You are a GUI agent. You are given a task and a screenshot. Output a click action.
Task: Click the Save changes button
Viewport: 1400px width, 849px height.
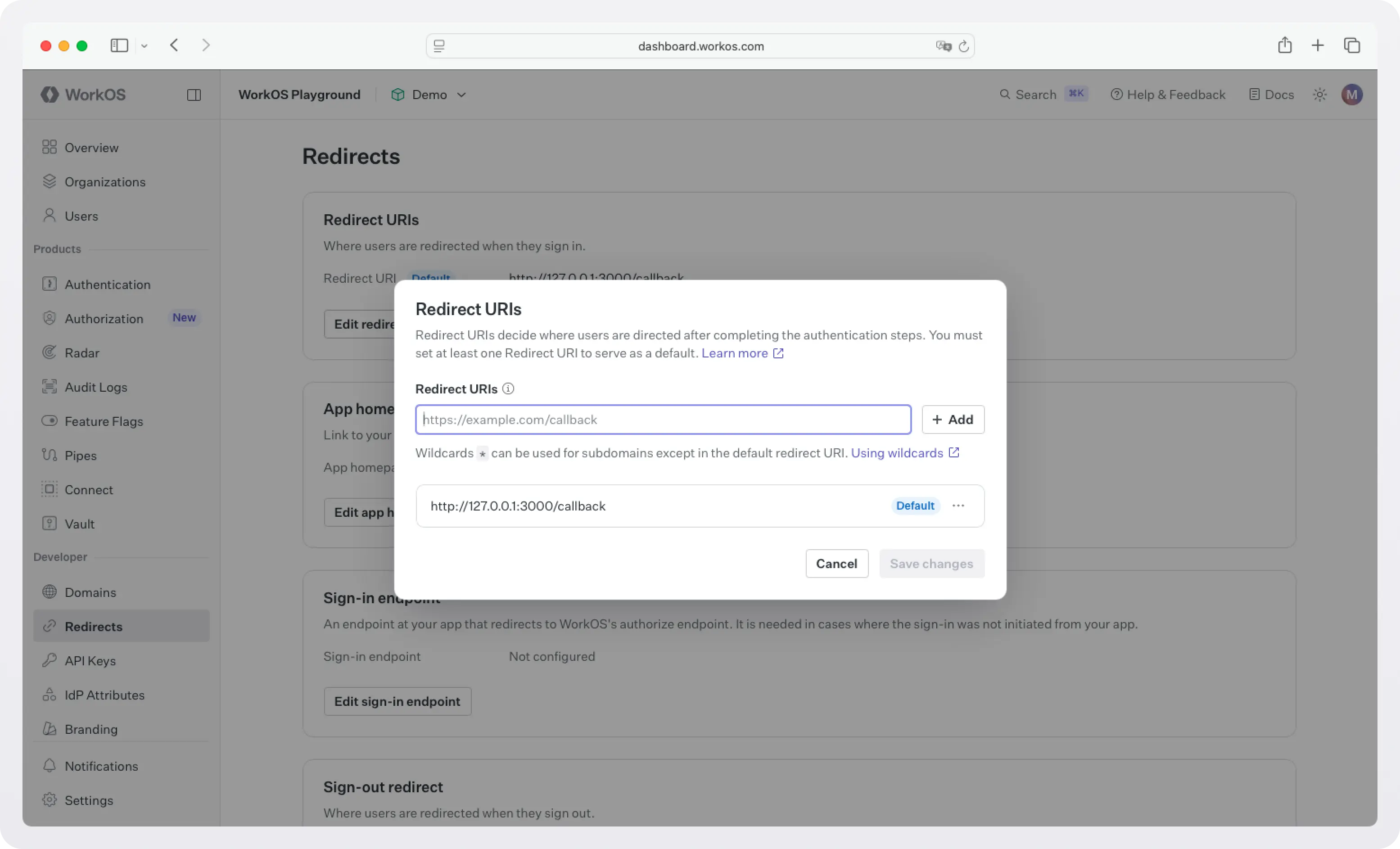(x=931, y=563)
